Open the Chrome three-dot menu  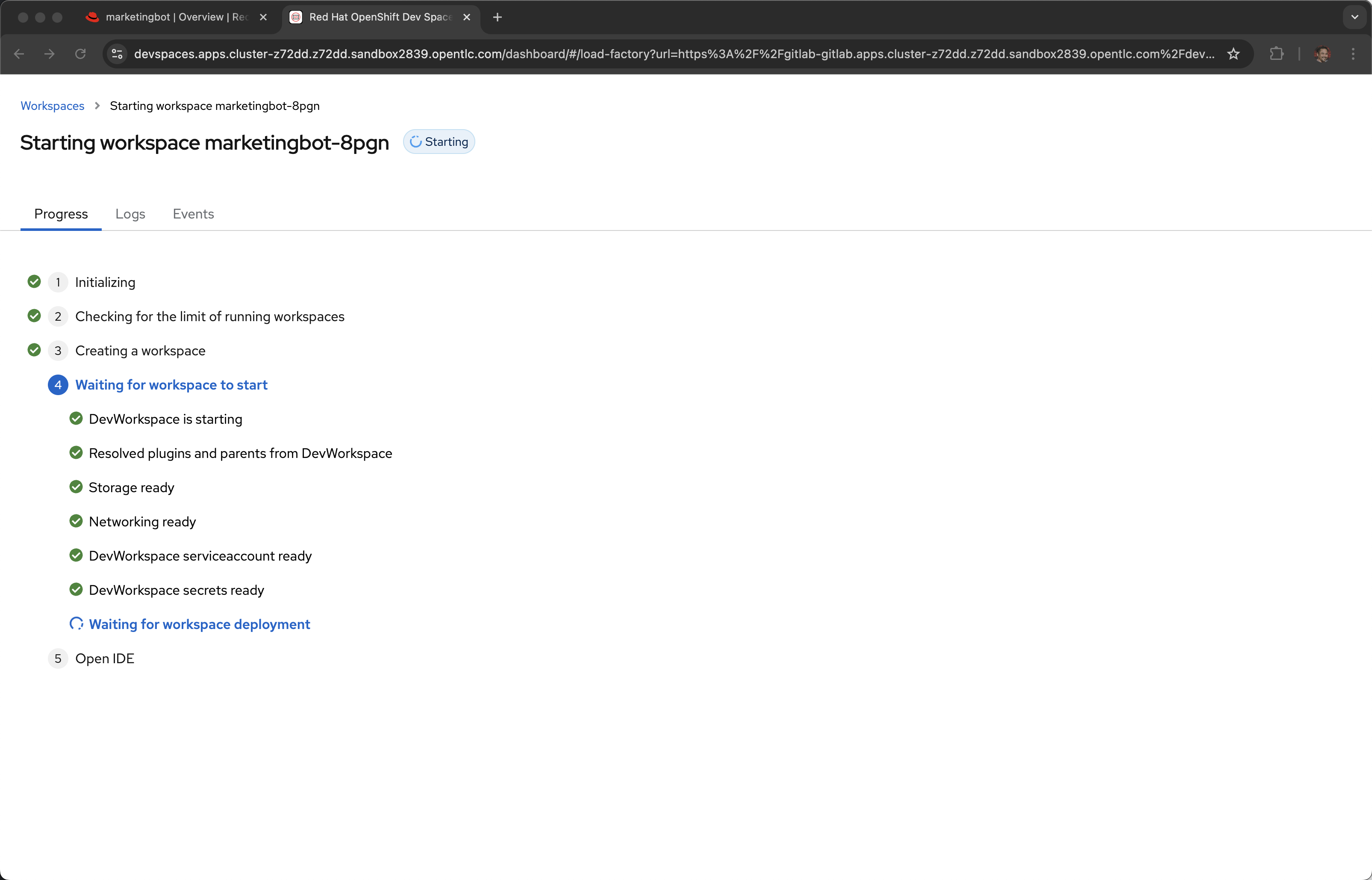pyautogui.click(x=1353, y=54)
